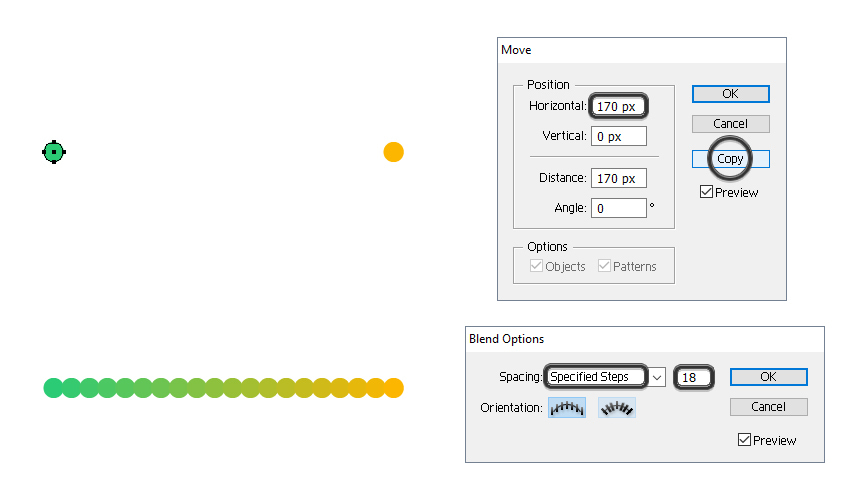Select Align to Path orientation icon
The width and height of the screenshot is (850, 501).
pyautogui.click(x=616, y=407)
